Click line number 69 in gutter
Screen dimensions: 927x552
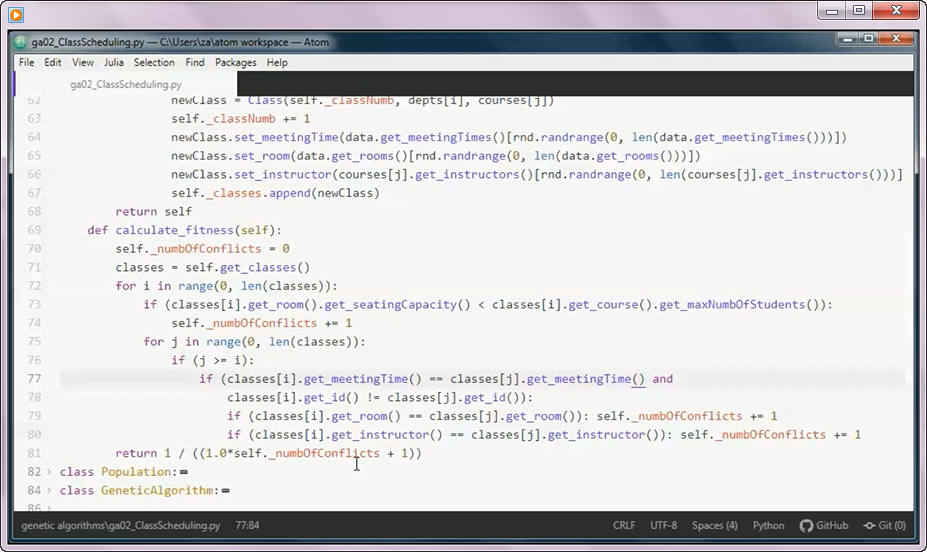click(34, 230)
